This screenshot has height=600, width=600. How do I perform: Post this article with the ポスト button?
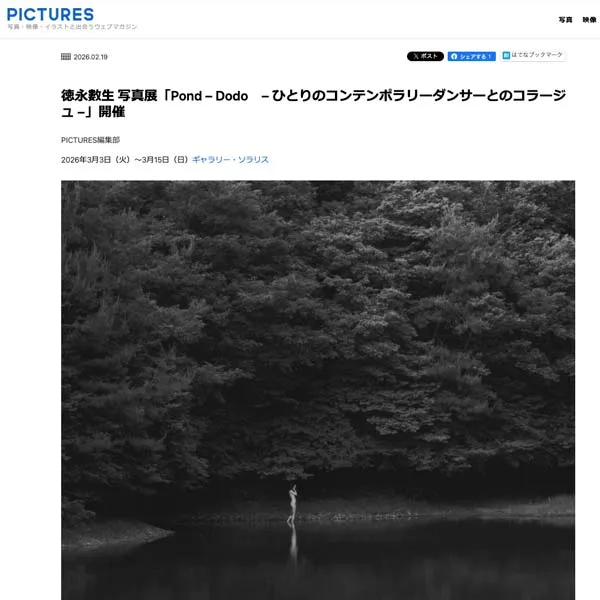[x=425, y=56]
